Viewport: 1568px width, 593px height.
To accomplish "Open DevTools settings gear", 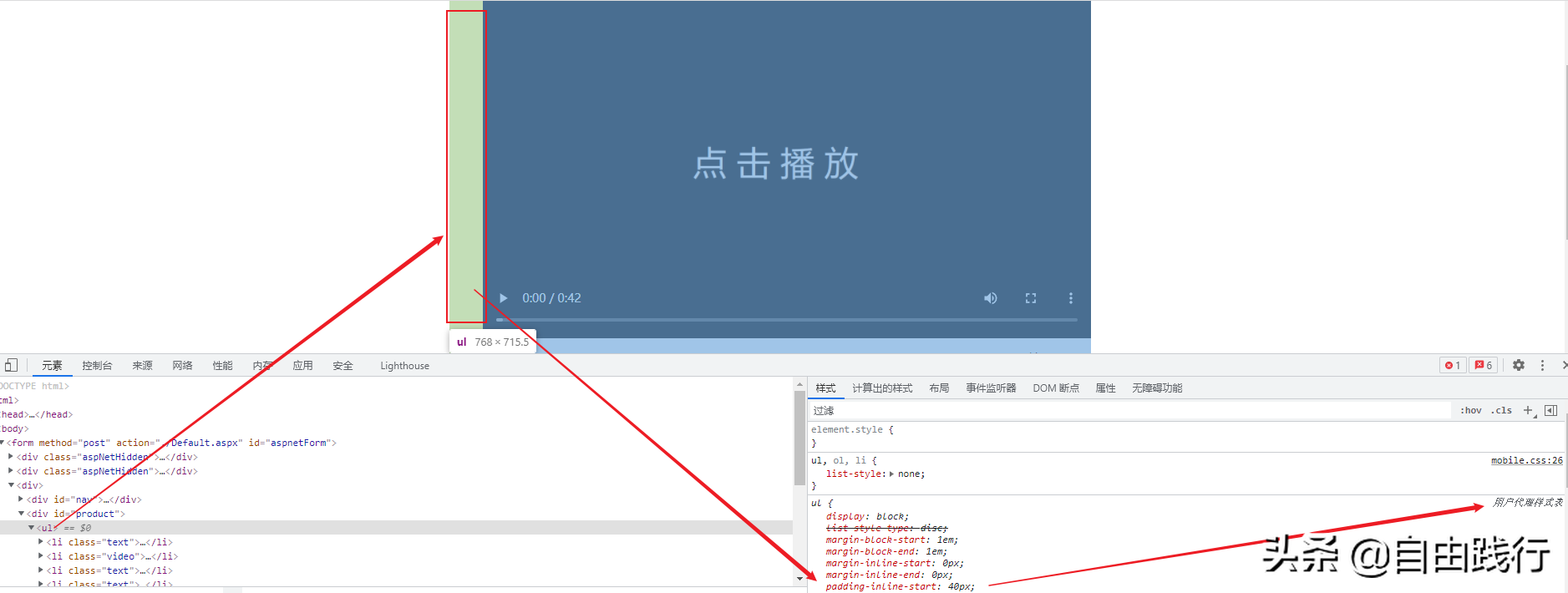I will [x=1519, y=365].
